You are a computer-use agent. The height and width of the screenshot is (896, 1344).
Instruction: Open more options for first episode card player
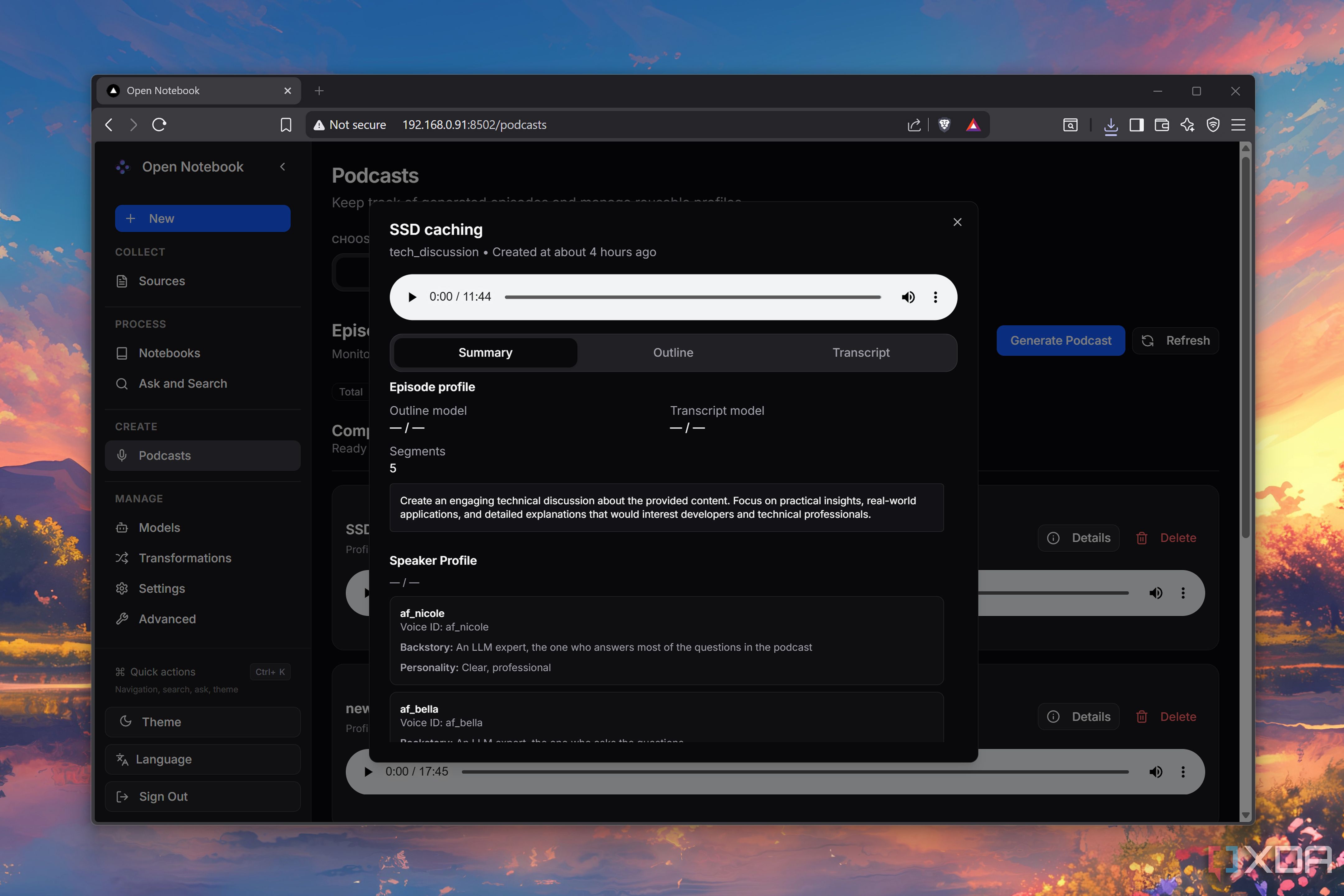tap(1183, 593)
